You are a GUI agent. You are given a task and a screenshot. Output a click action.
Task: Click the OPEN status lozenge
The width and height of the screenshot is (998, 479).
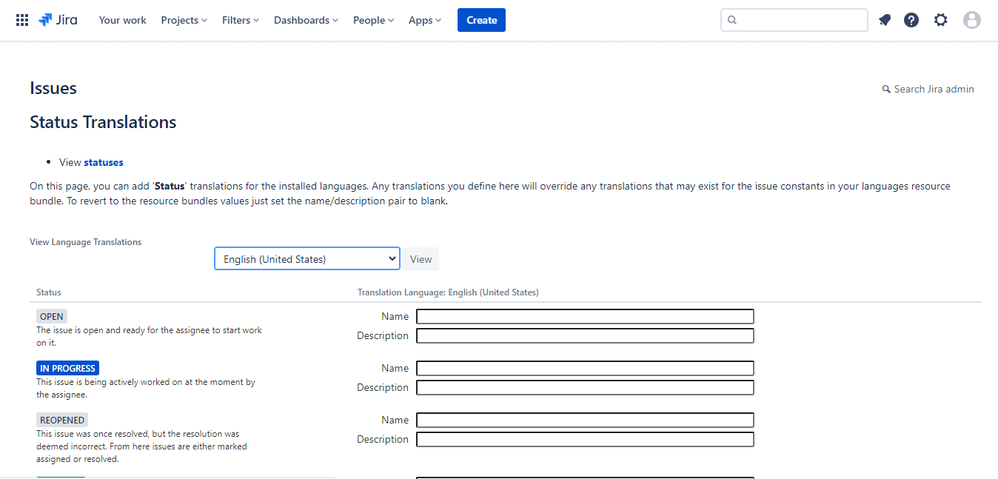click(x=52, y=316)
